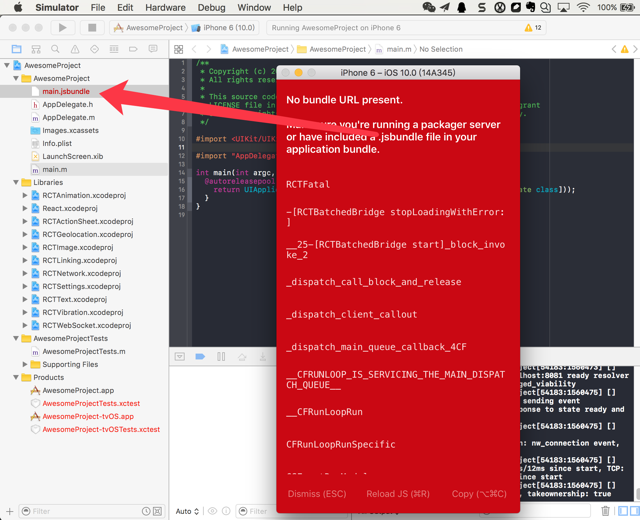Image resolution: width=640 pixels, height=520 pixels.
Task: Click the step over icon in debug bar
Action: point(242,357)
